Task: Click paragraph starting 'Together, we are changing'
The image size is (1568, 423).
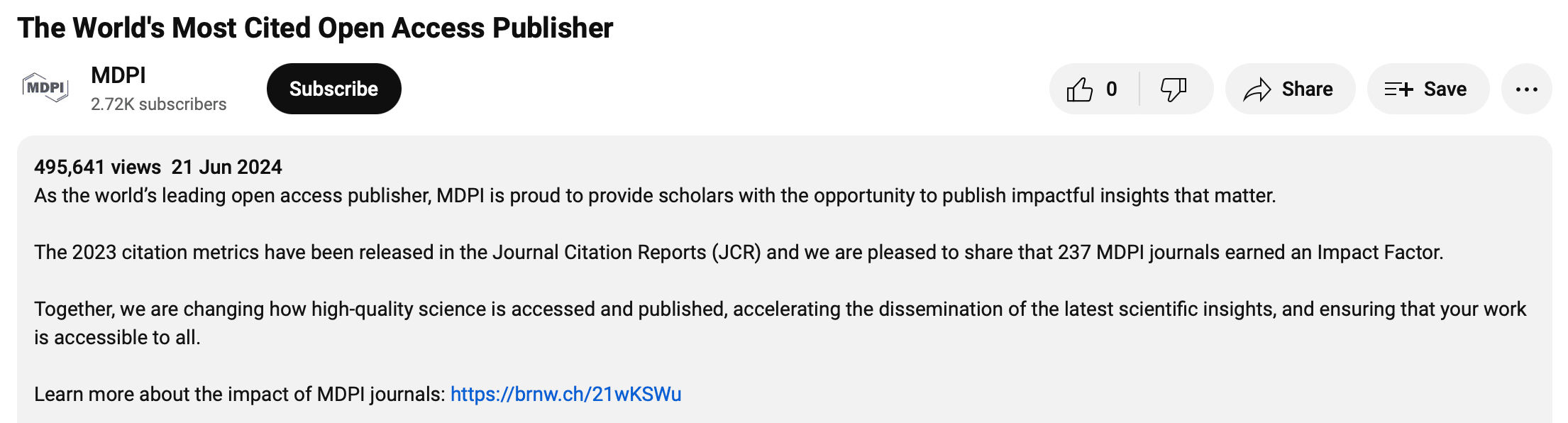Action: pyautogui.click(x=780, y=323)
